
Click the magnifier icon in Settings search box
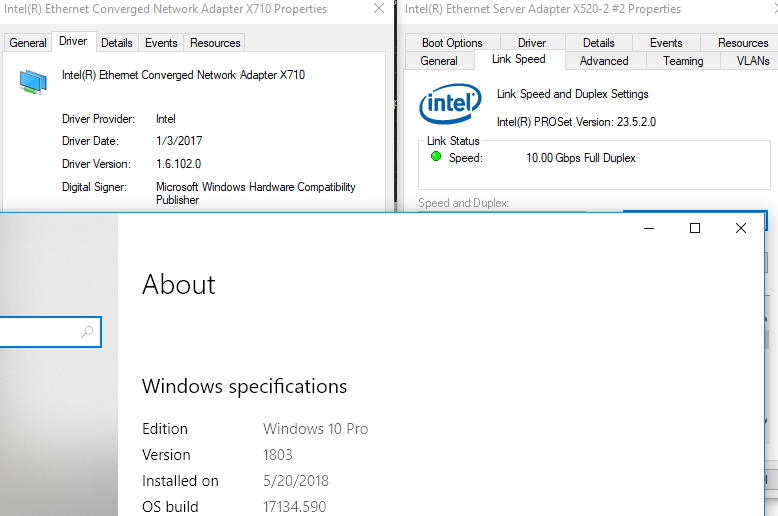(87, 331)
